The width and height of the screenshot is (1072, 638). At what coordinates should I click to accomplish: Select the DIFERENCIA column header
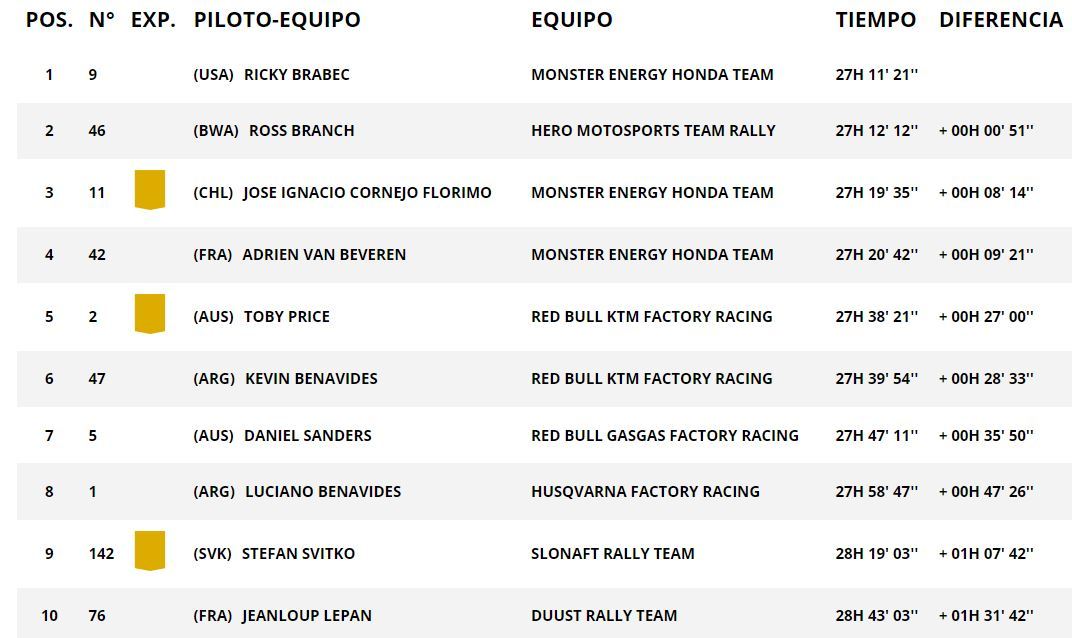tap(1000, 19)
